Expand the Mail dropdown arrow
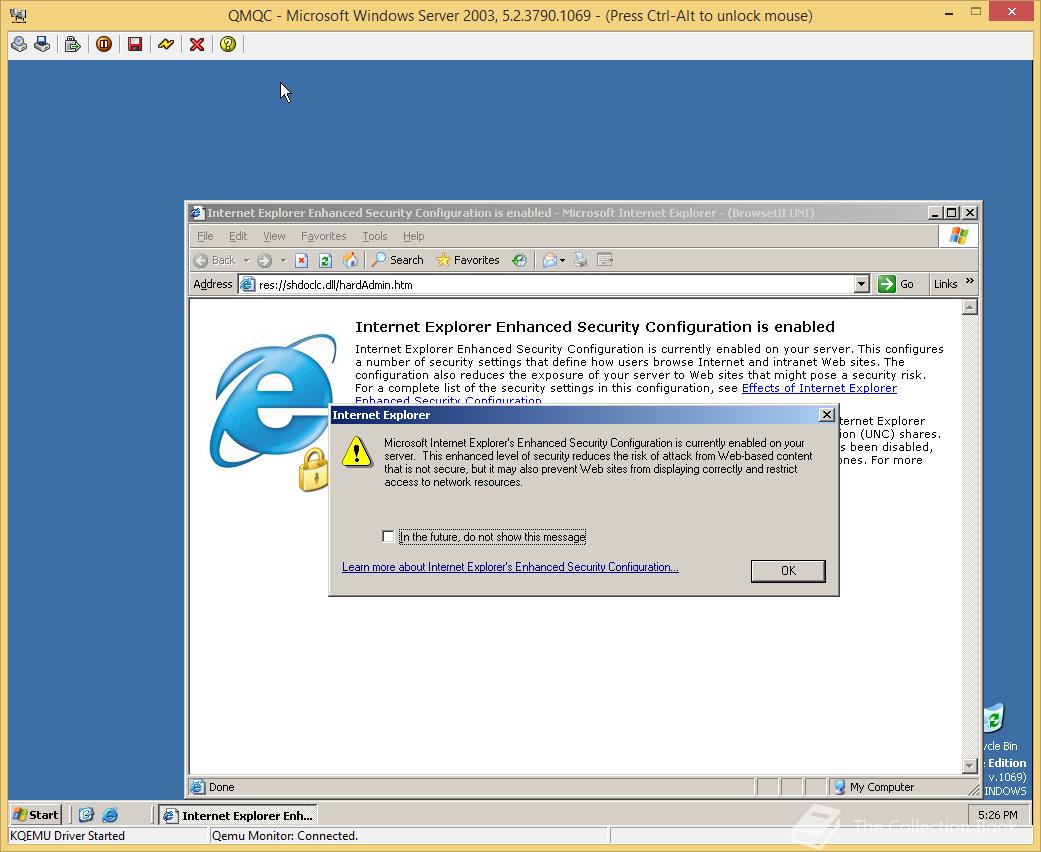This screenshot has width=1041, height=852. [x=562, y=260]
